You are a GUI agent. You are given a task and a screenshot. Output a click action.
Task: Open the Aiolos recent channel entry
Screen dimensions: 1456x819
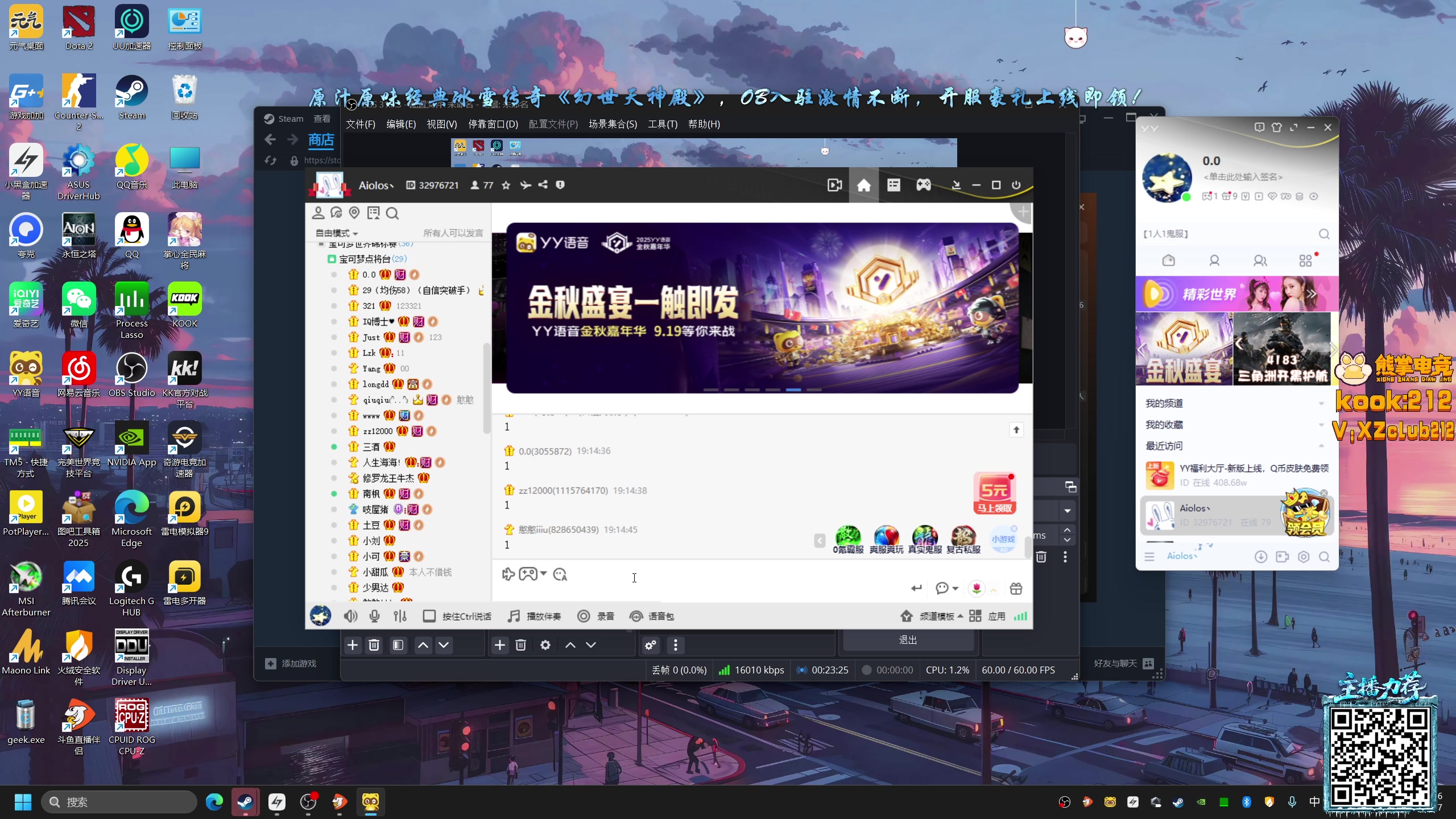click(x=1237, y=516)
